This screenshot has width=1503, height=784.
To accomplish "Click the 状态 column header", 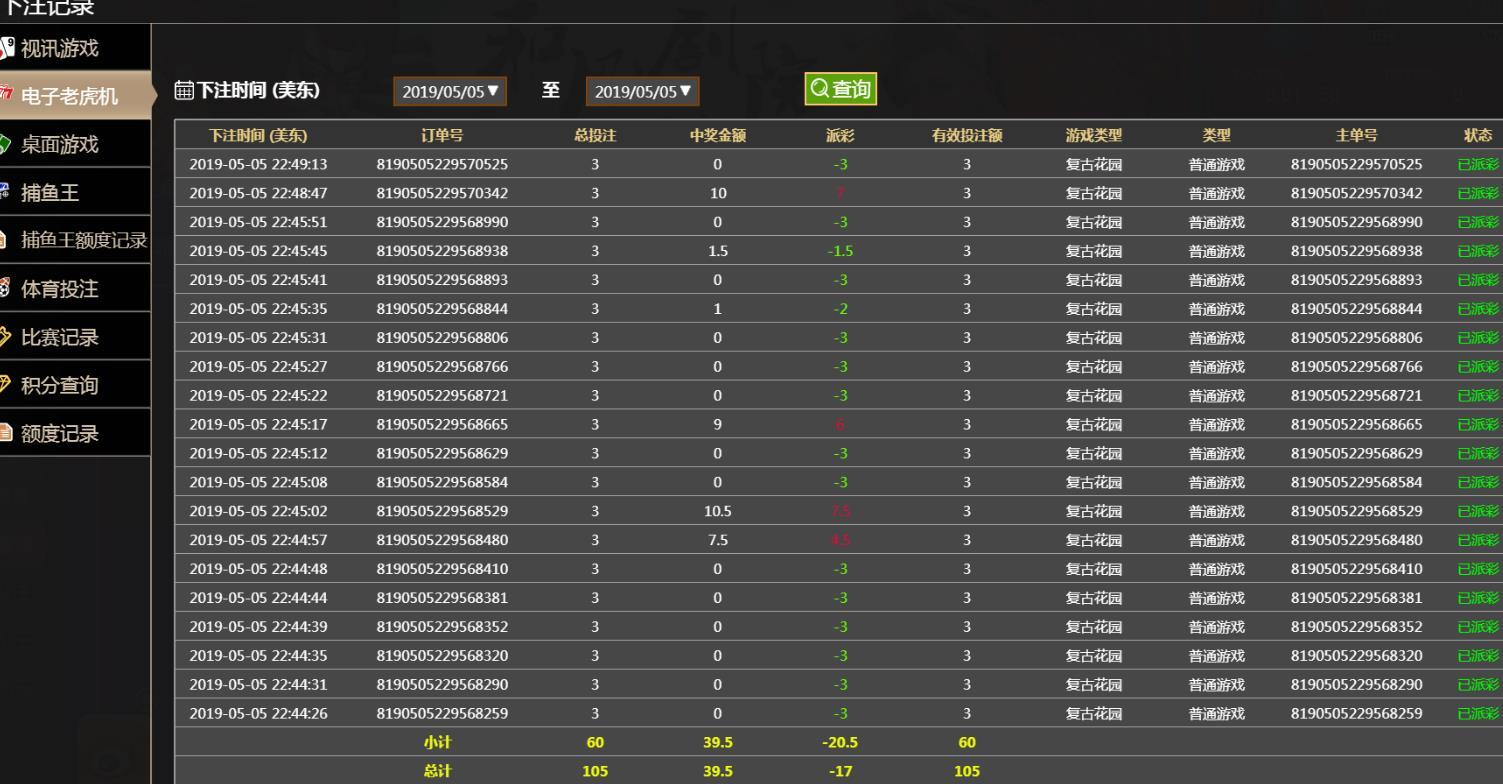I will tap(1477, 136).
